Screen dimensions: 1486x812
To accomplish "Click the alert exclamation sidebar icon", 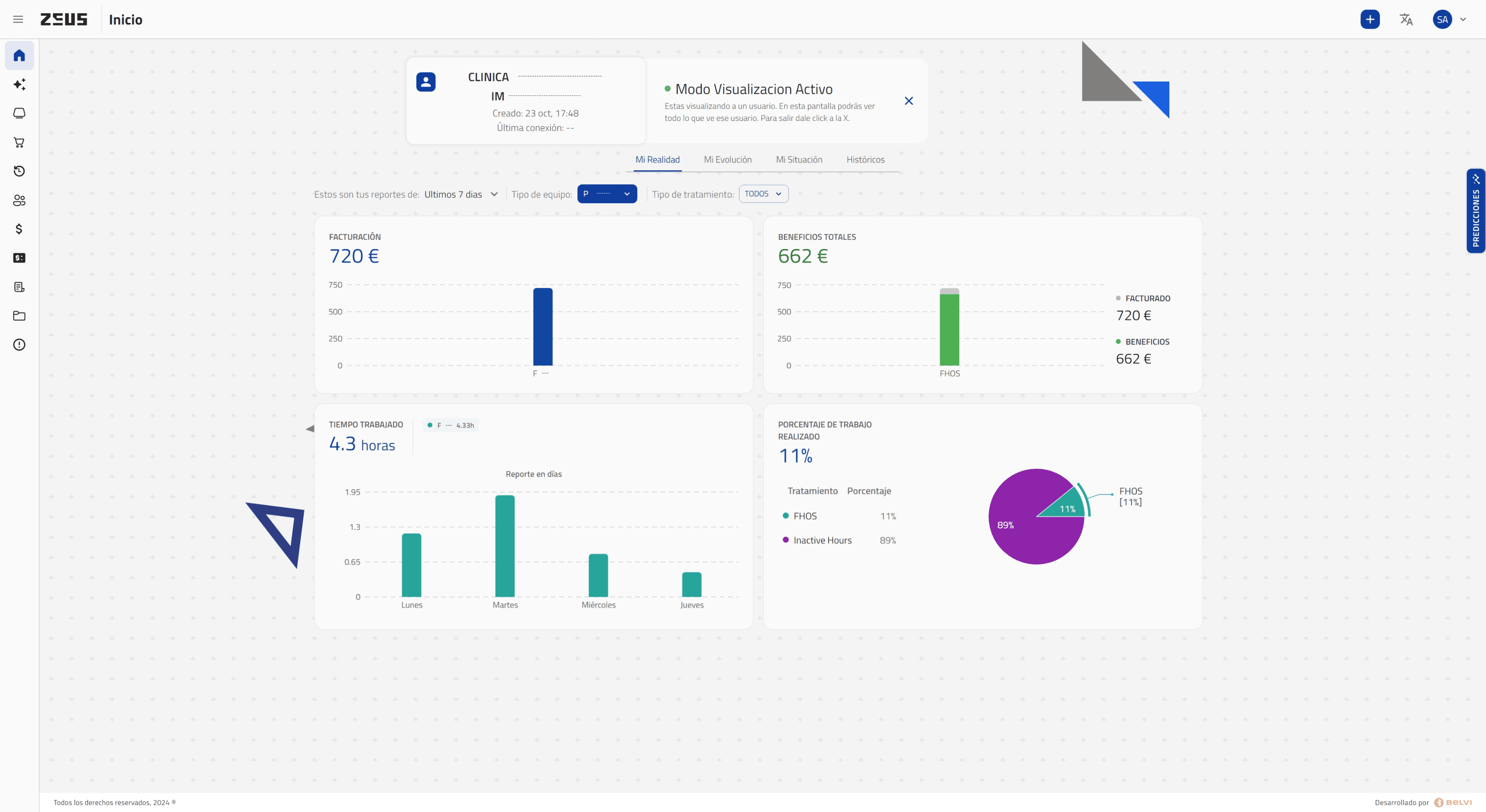I will tap(19, 345).
